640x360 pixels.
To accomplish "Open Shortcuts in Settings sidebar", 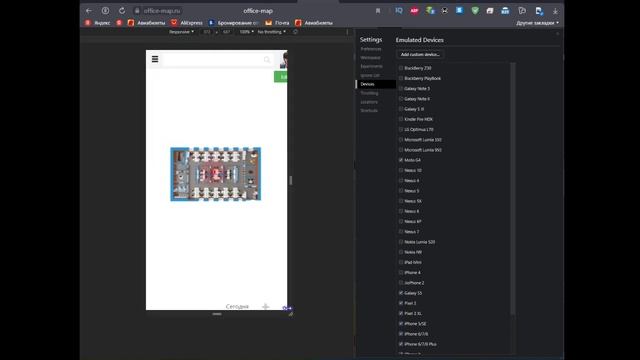I will coord(369,111).
